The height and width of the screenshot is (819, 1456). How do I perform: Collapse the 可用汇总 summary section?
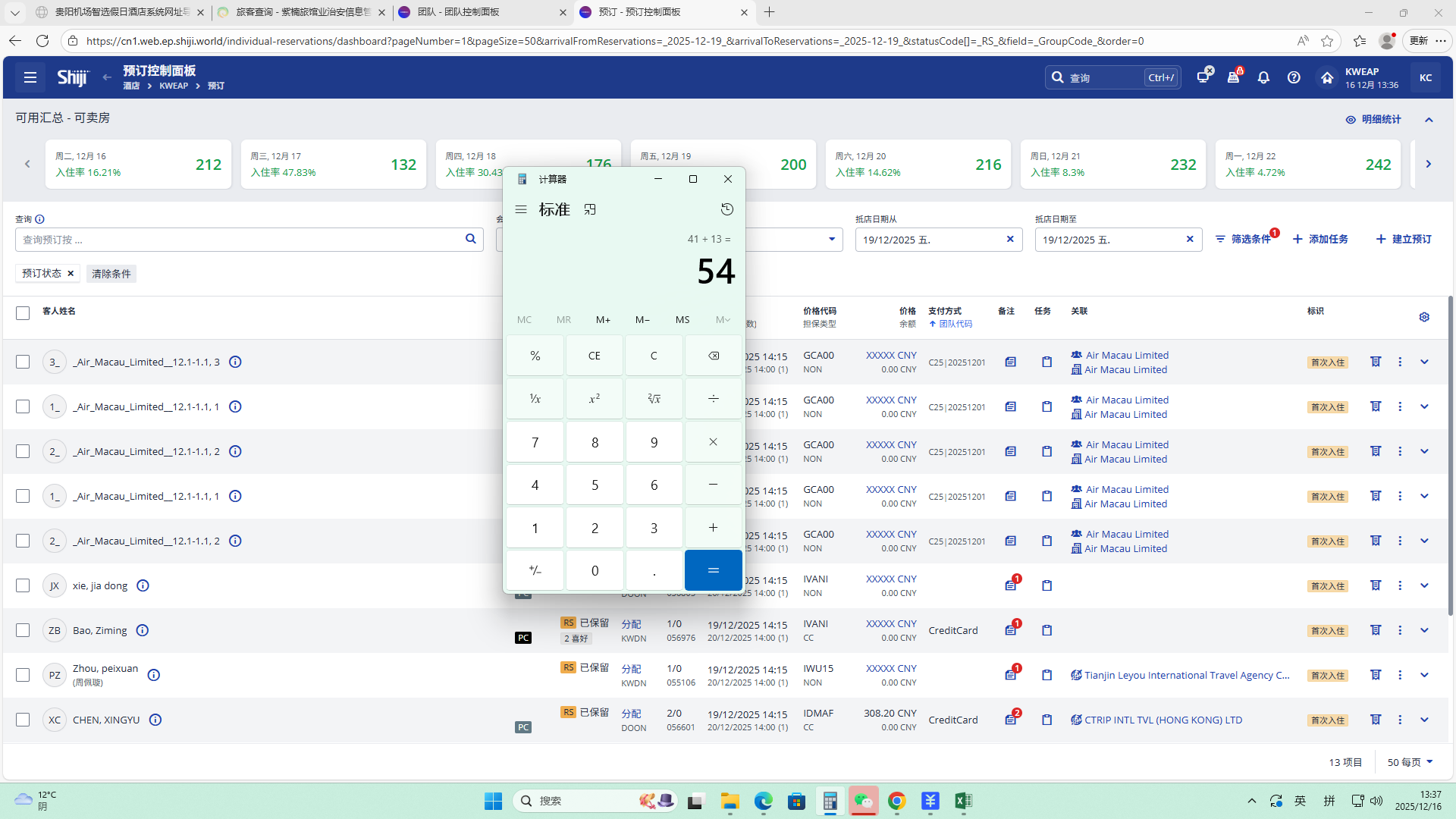click(1429, 120)
